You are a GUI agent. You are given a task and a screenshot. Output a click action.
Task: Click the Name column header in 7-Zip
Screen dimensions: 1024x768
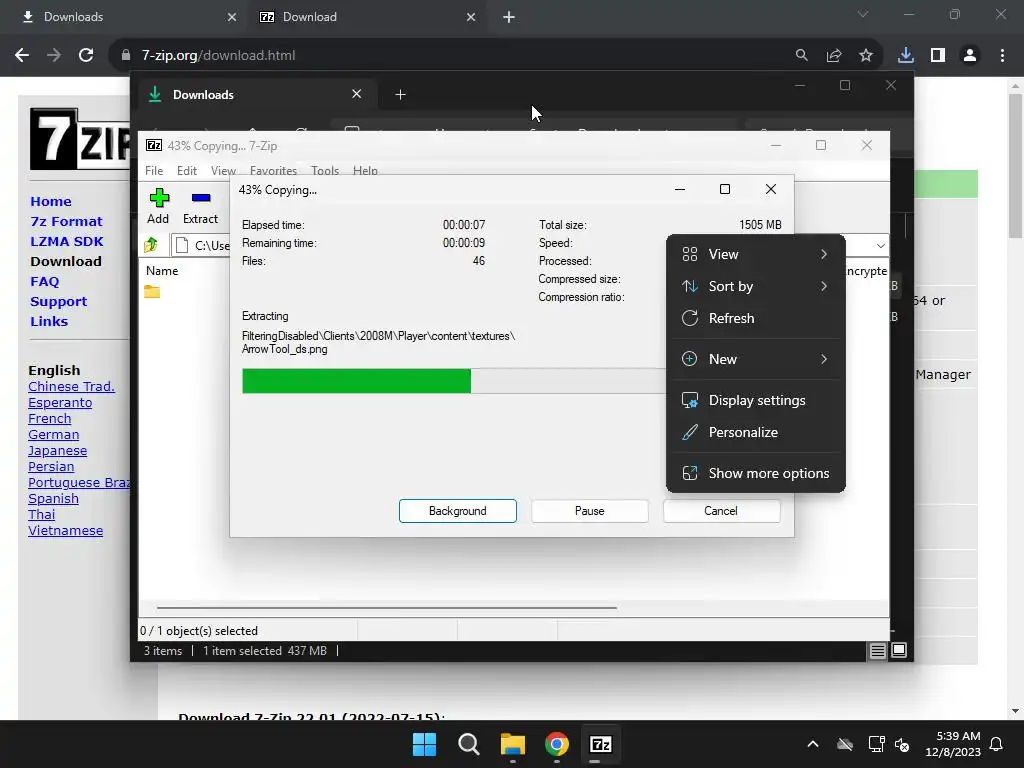[x=162, y=270]
